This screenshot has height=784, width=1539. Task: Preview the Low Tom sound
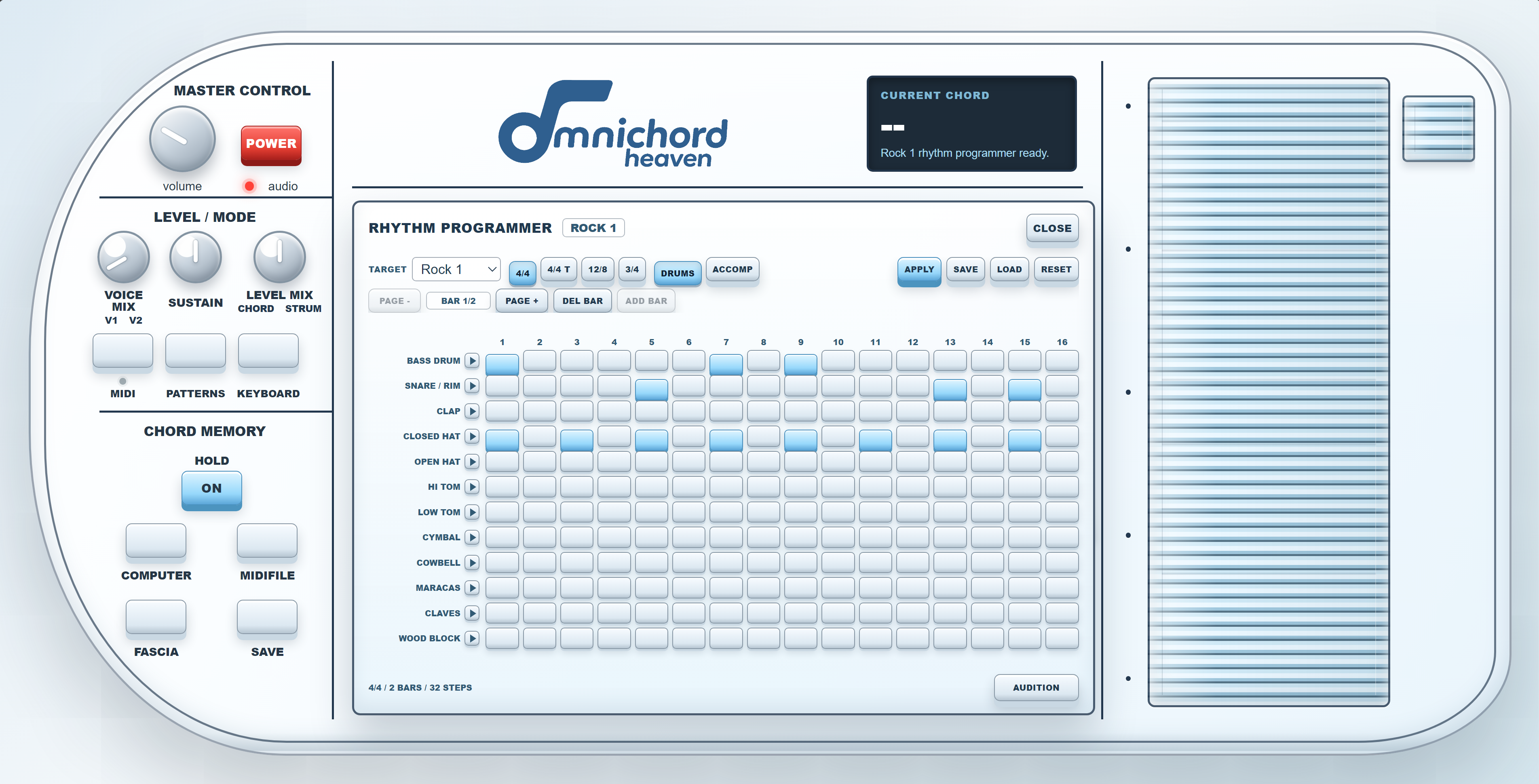[x=472, y=512]
